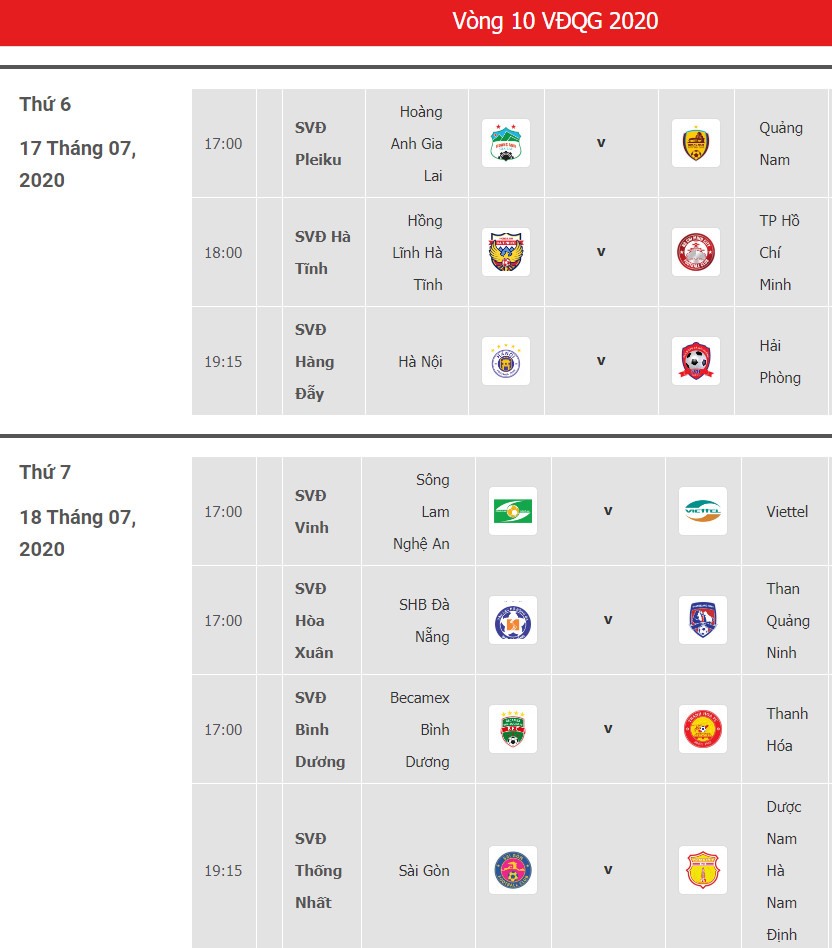Select the Thanh Hóa red club badge
The width and height of the screenshot is (832, 948).
click(703, 729)
